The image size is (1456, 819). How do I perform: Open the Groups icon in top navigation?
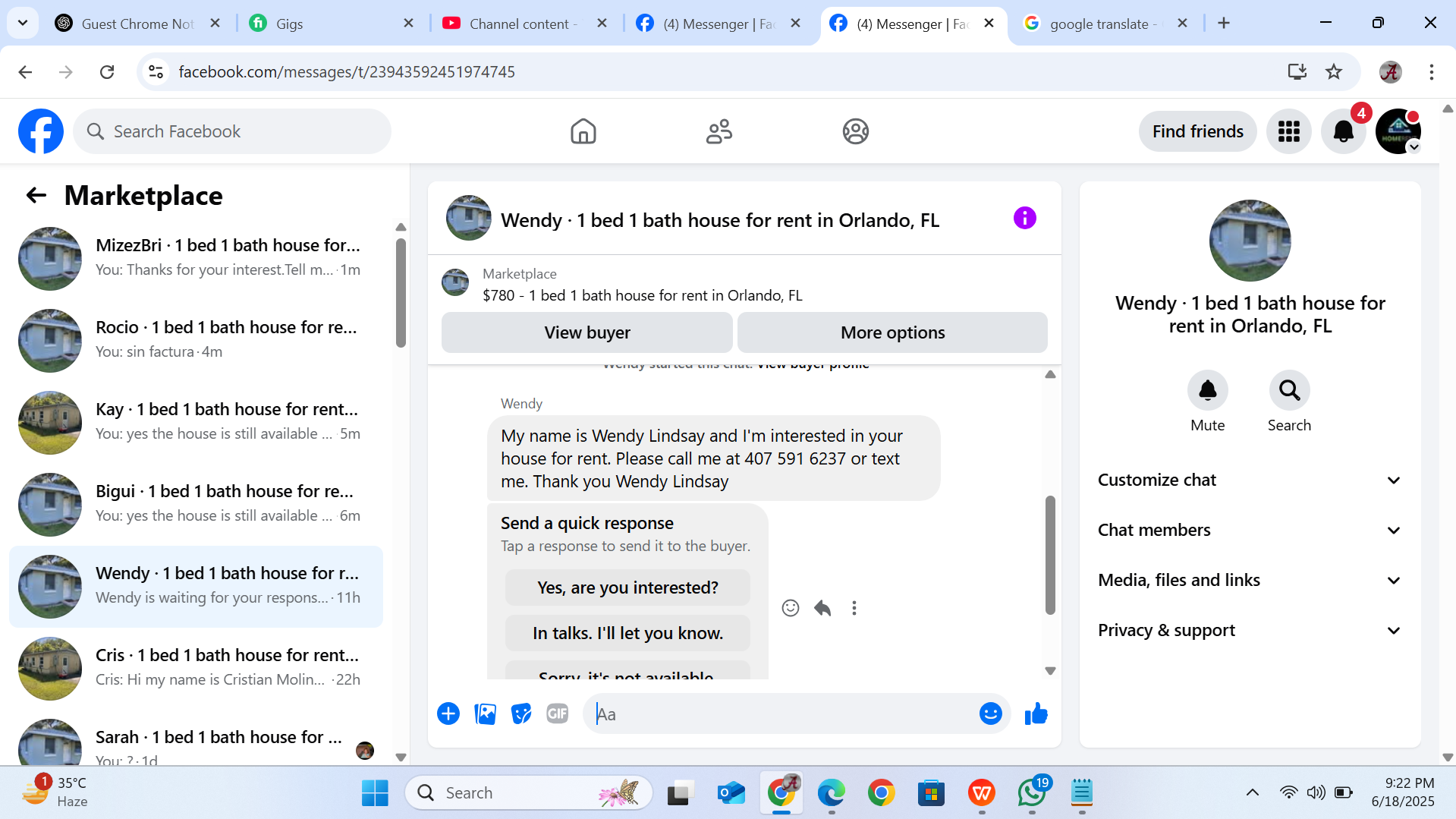(x=855, y=131)
